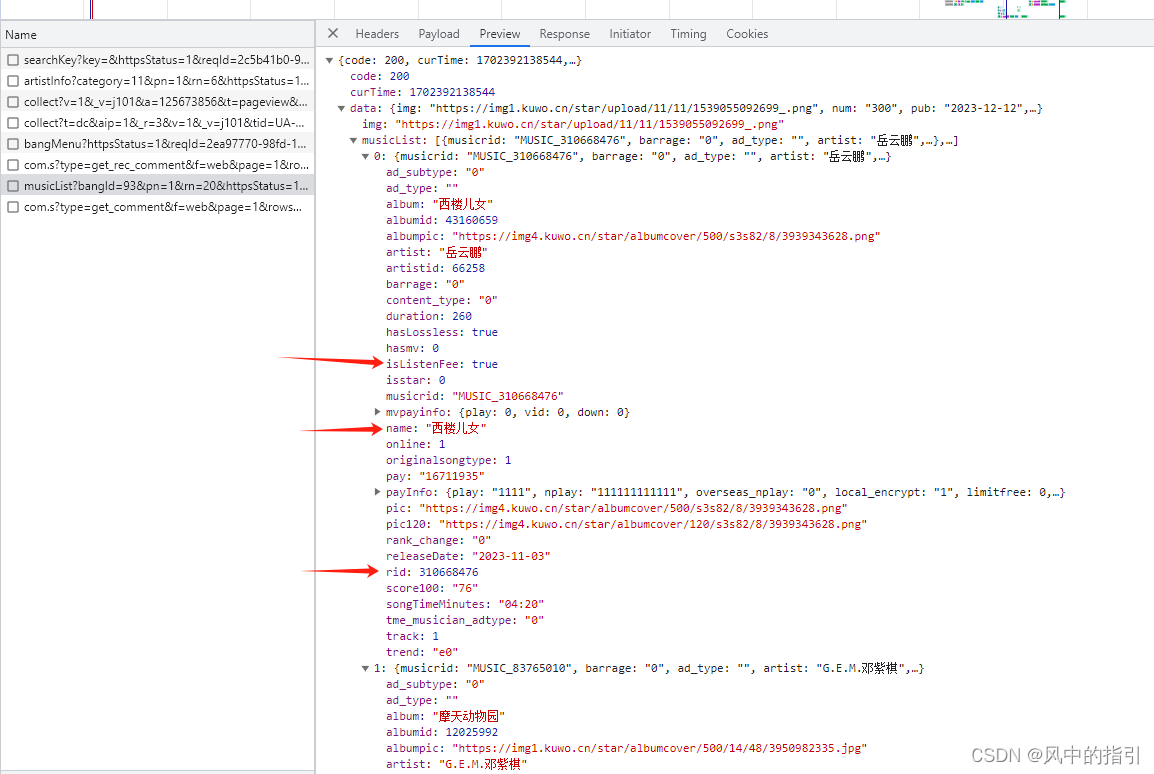1154x774 pixels.
Task: Click the duration: 260 property
Action: point(429,316)
